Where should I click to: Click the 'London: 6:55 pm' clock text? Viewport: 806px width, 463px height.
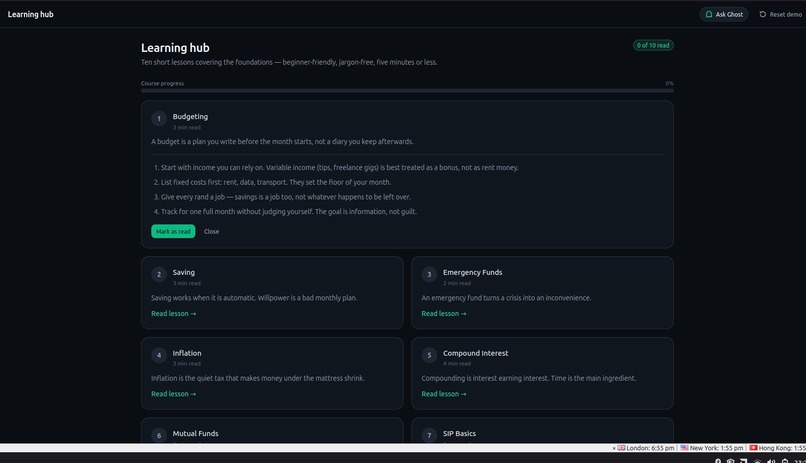click(x=650, y=448)
